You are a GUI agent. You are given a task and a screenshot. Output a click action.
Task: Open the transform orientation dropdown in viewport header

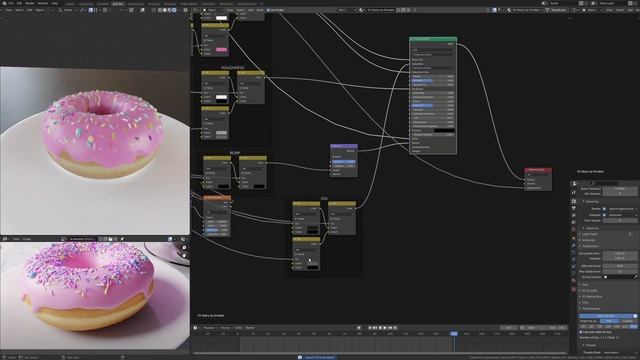pyautogui.click(x=68, y=10)
